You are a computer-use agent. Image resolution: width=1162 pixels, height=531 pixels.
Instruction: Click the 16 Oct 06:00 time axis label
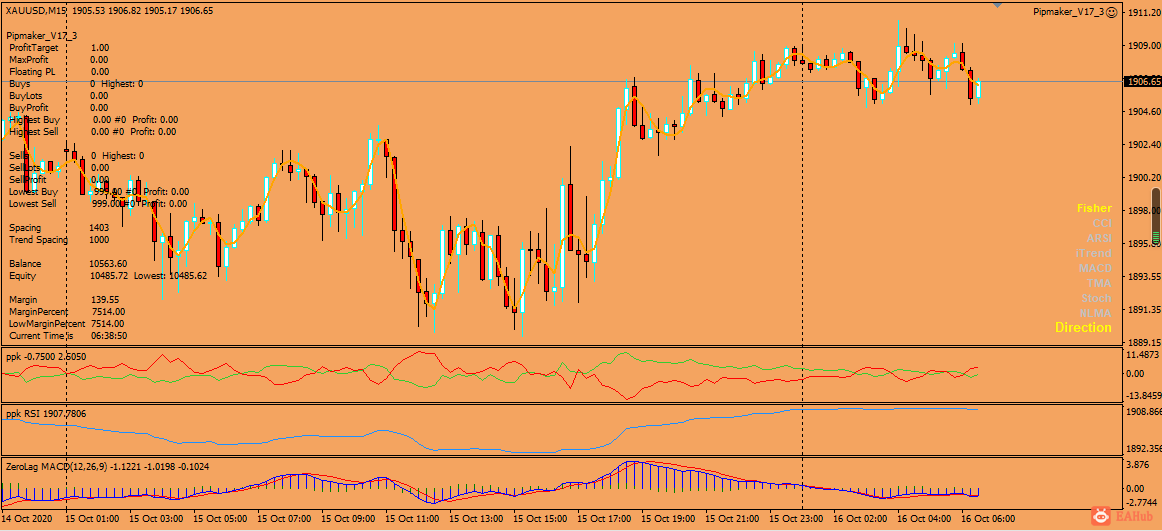pos(989,518)
